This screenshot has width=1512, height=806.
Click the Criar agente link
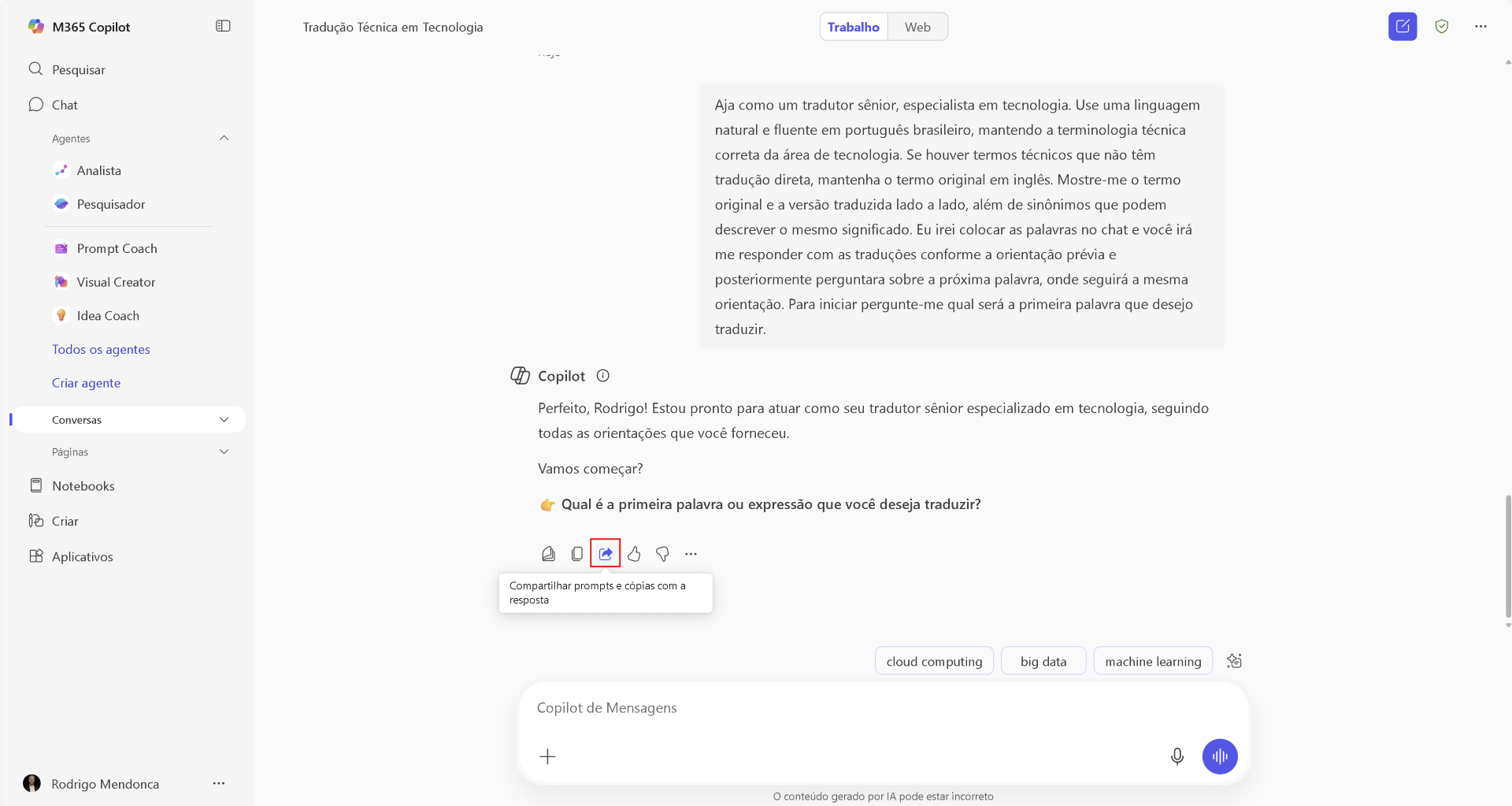pos(87,383)
